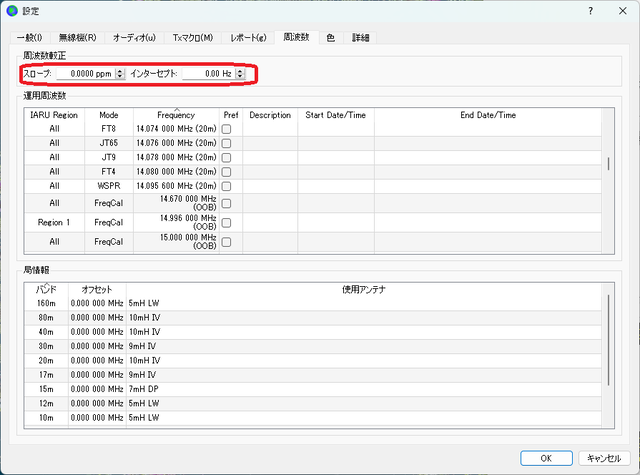
Task: Open the オーディオ tab
Action: [134, 38]
